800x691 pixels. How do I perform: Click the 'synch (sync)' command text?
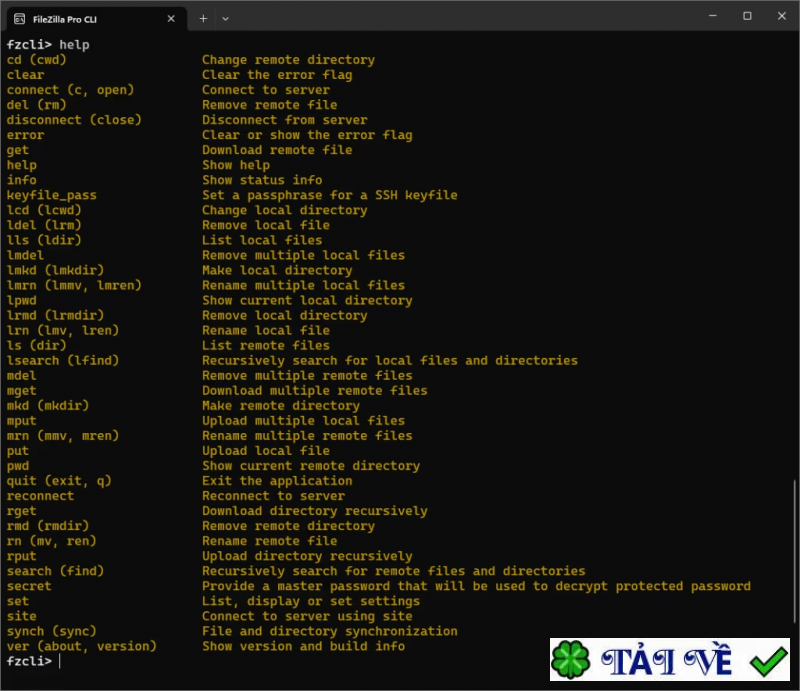(52, 631)
